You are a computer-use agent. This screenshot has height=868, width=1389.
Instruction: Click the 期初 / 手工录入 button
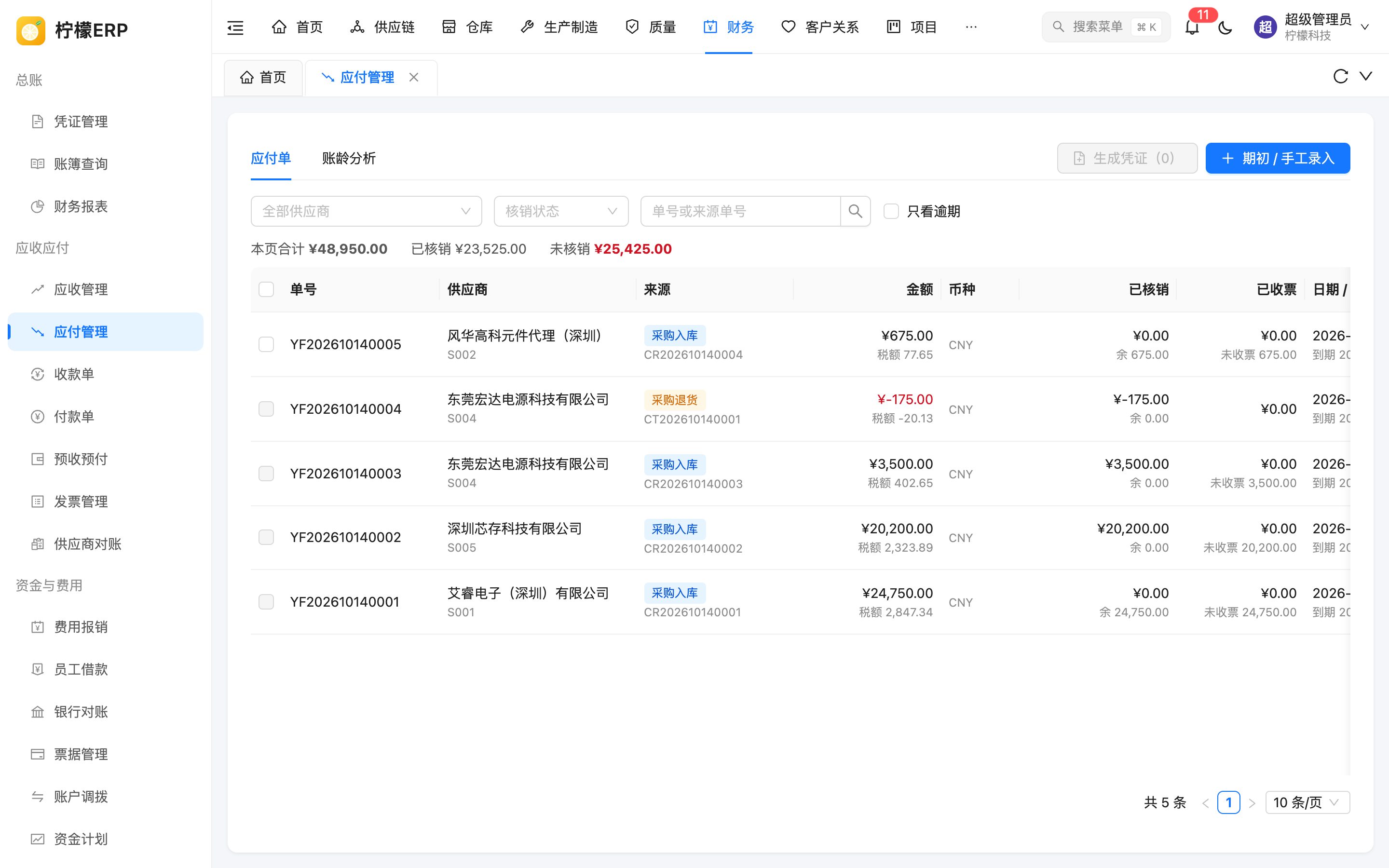[x=1278, y=158]
